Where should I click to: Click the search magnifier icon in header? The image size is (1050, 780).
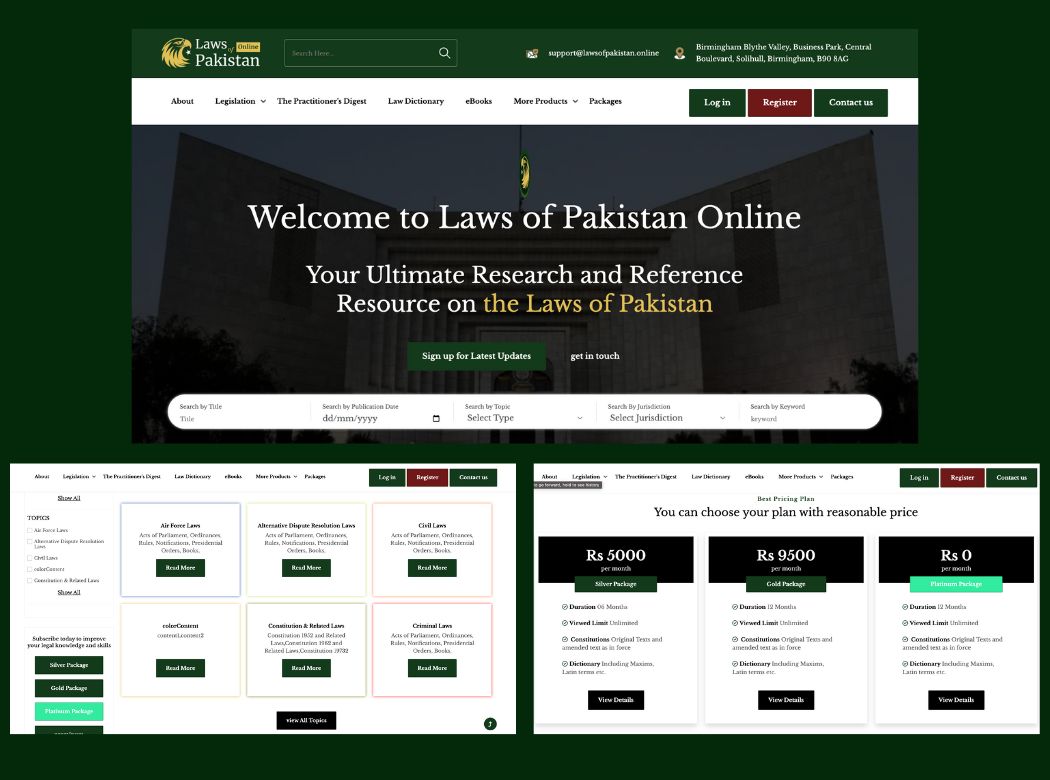[444, 53]
